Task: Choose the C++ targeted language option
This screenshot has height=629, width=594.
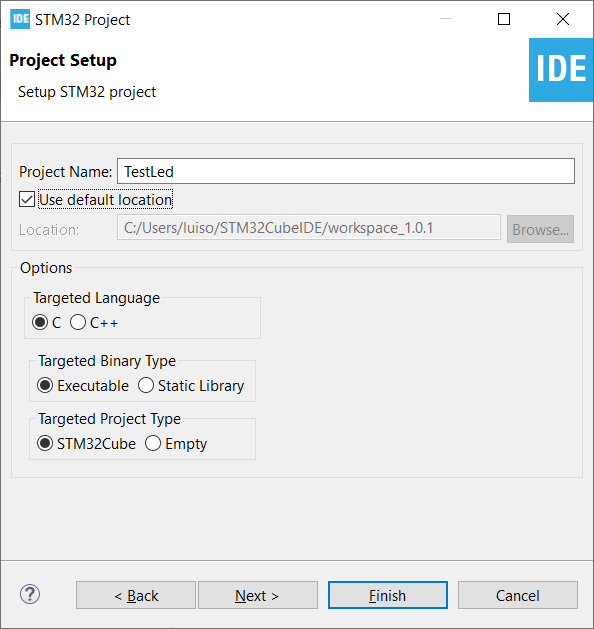Action: 78,323
